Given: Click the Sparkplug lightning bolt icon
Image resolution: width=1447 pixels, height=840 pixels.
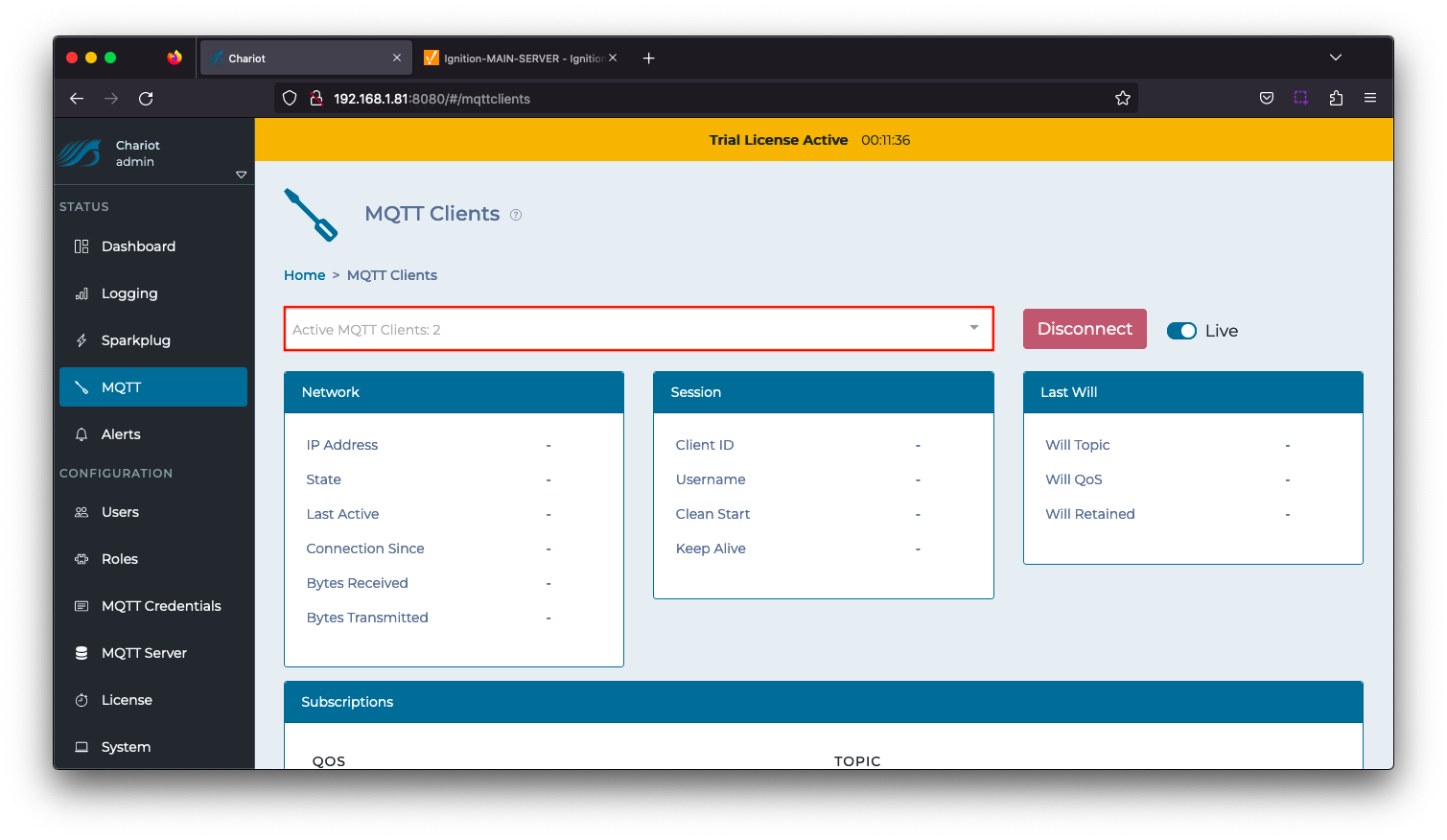Looking at the screenshot, I should (x=82, y=340).
